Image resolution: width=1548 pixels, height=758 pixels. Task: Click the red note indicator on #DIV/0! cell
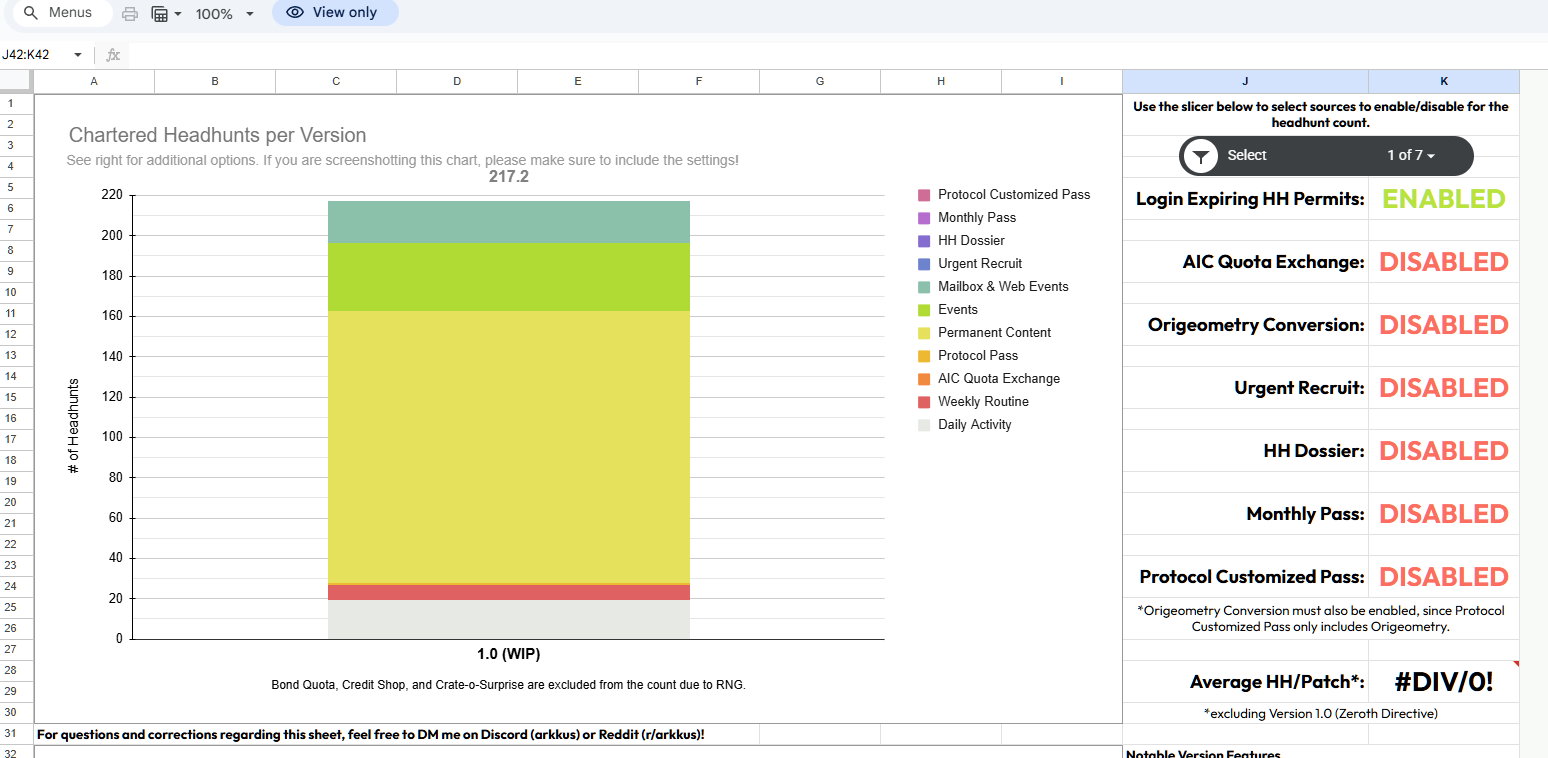(1515, 664)
